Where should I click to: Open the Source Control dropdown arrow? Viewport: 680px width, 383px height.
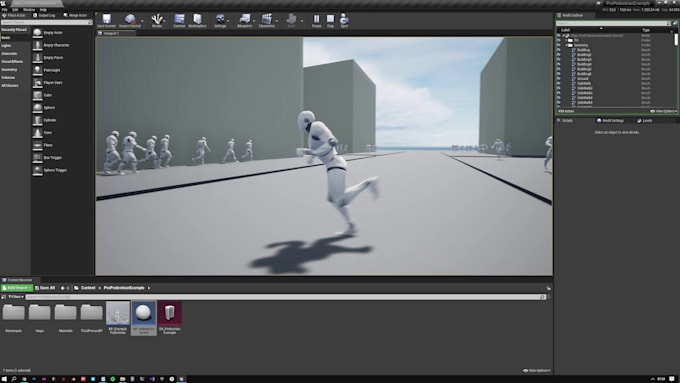click(142, 21)
